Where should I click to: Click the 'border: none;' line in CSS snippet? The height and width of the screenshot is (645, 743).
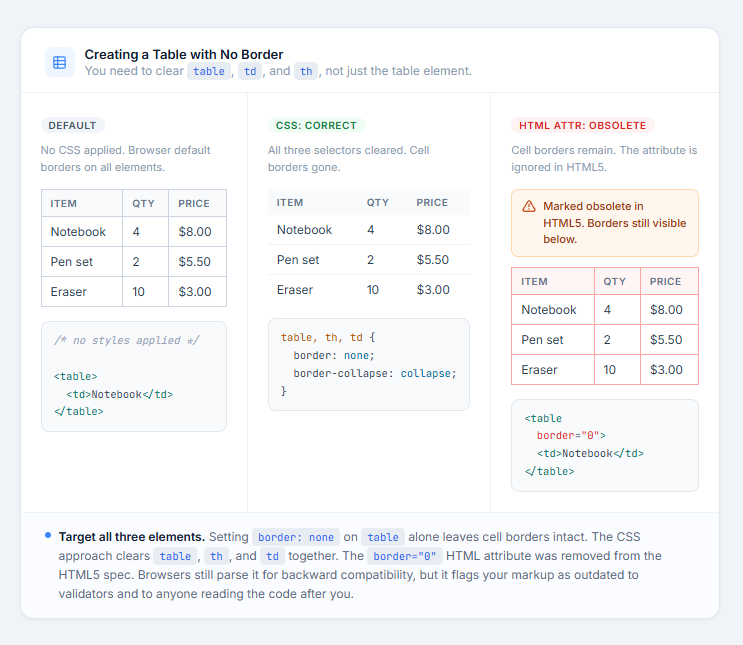[334, 355]
